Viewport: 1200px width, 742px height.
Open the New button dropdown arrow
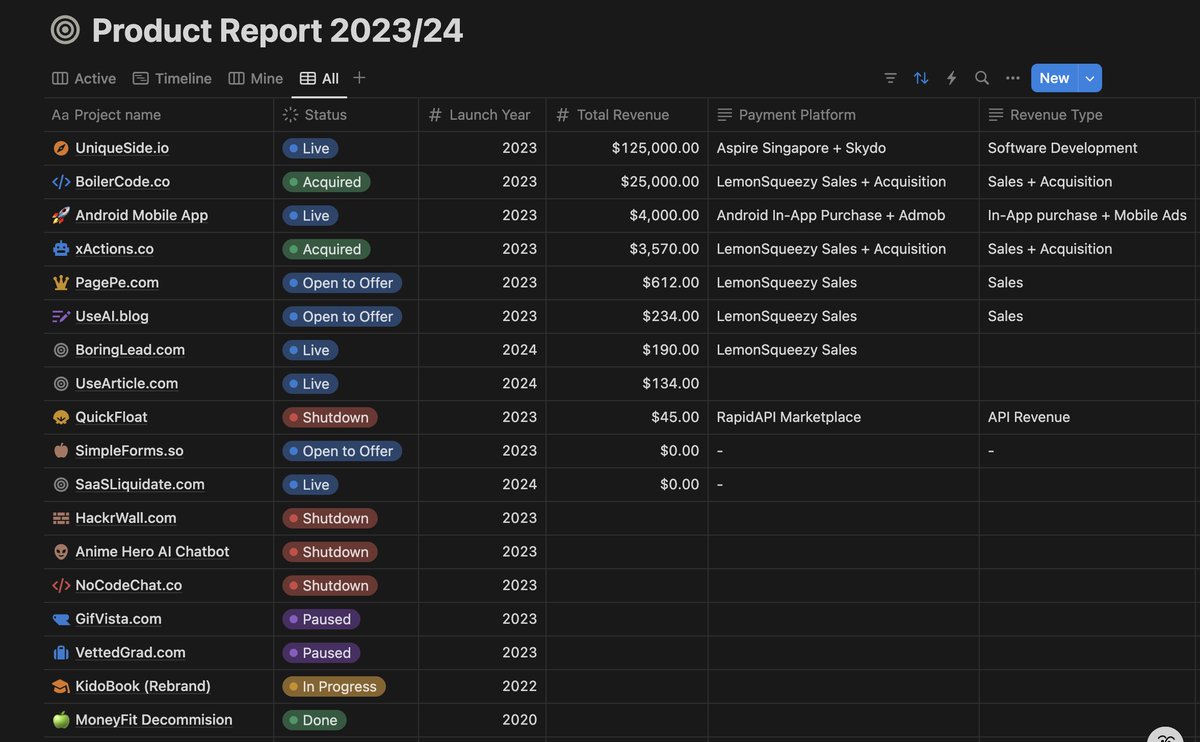click(1090, 78)
